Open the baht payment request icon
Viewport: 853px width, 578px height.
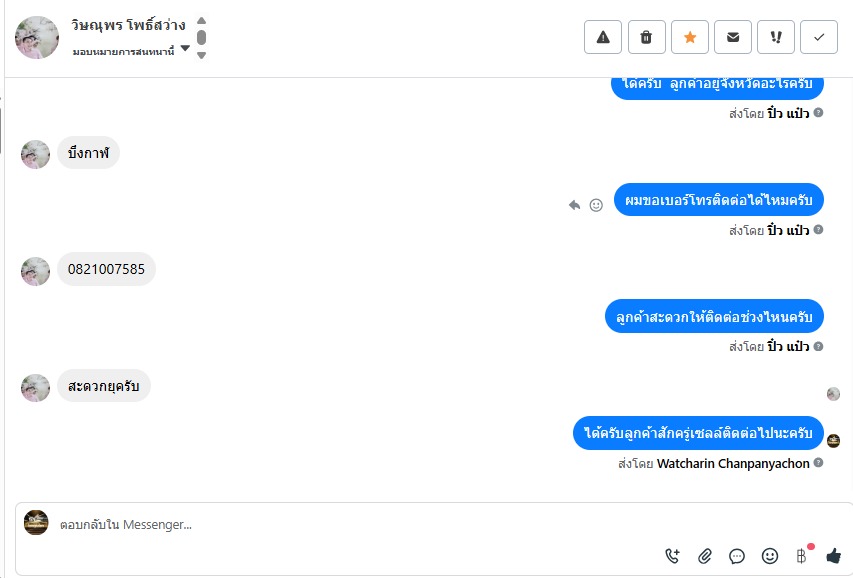point(801,556)
